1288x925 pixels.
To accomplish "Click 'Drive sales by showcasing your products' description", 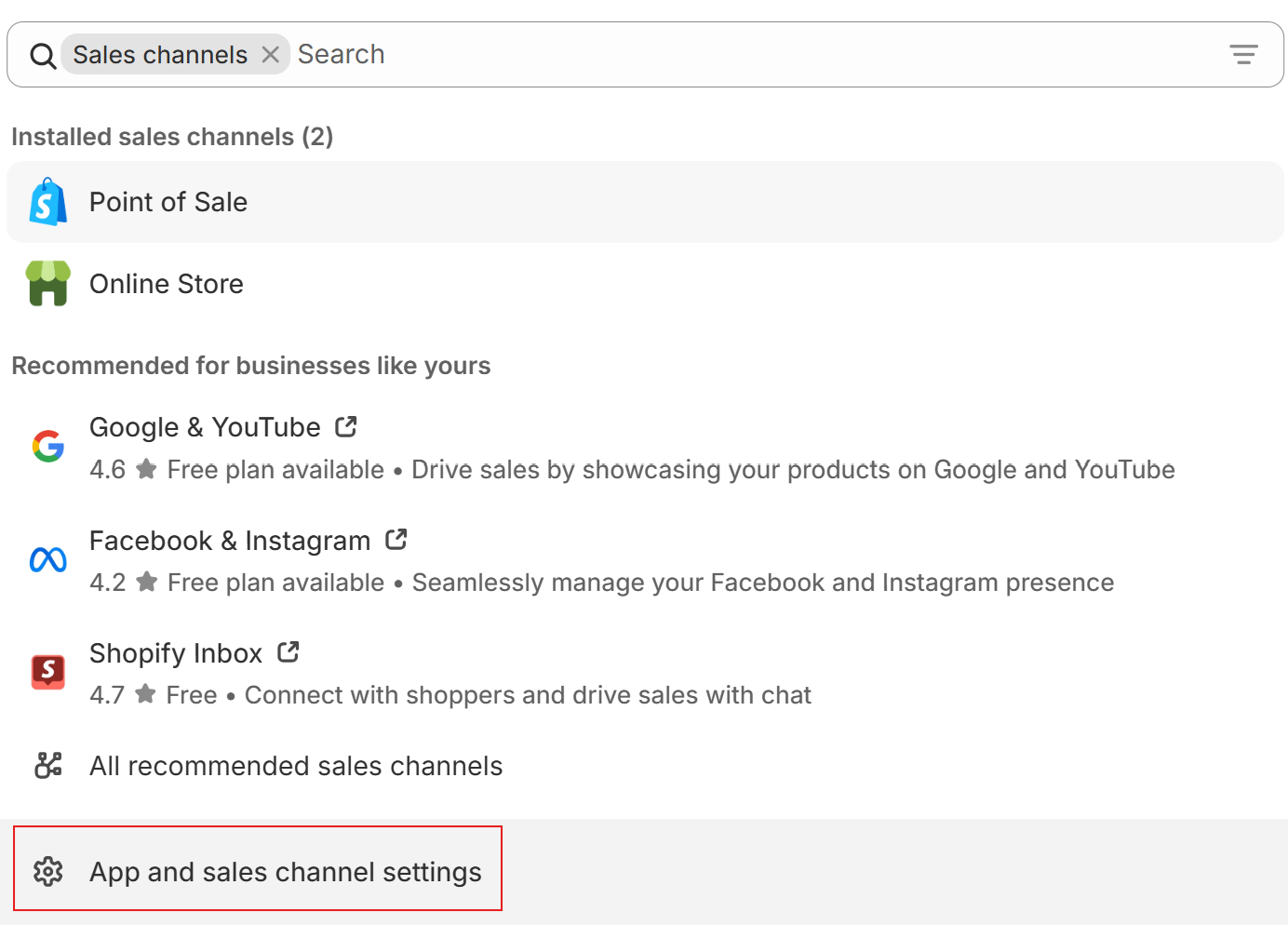I will (x=793, y=470).
